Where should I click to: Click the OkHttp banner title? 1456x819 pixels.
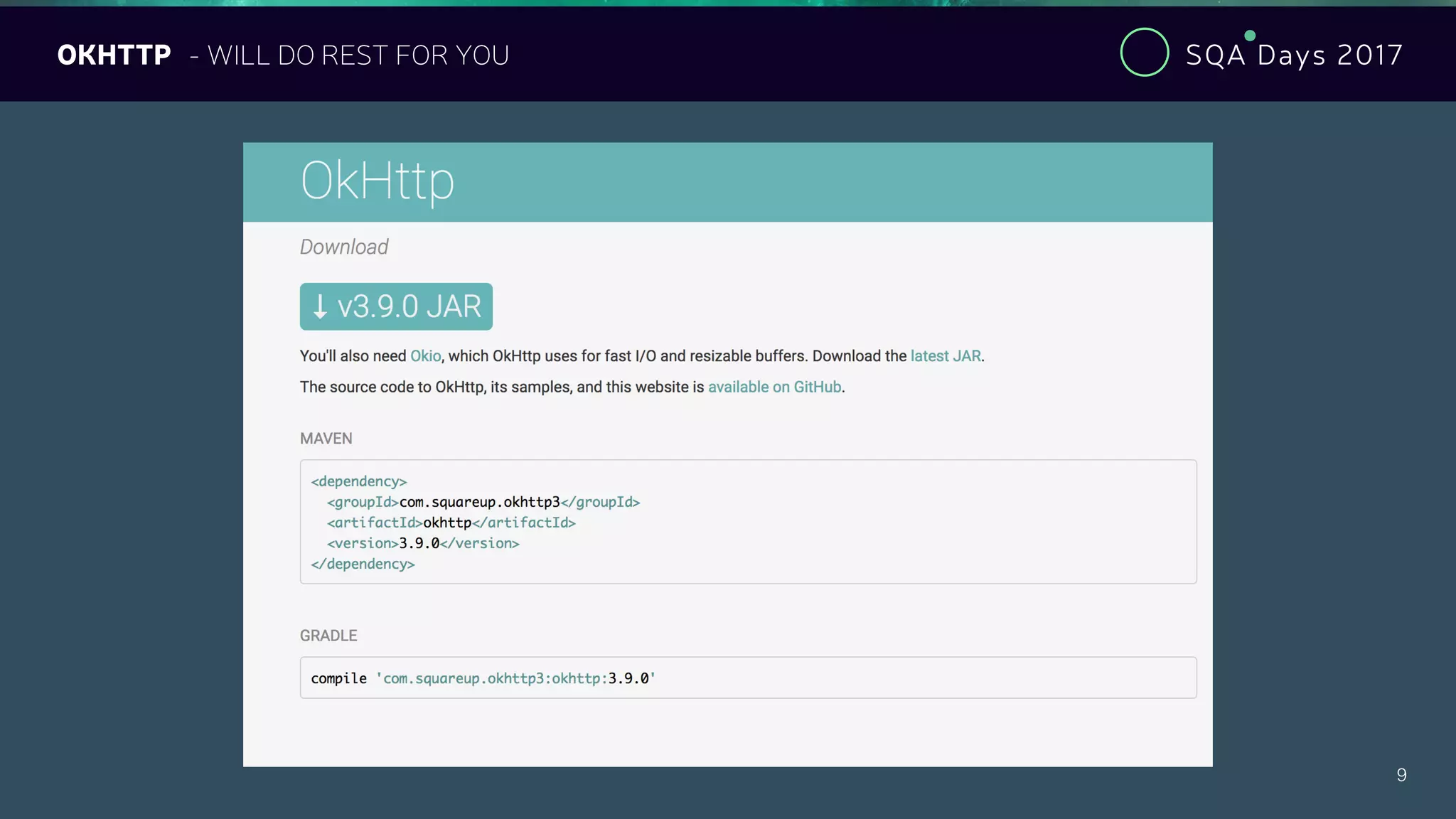(377, 181)
